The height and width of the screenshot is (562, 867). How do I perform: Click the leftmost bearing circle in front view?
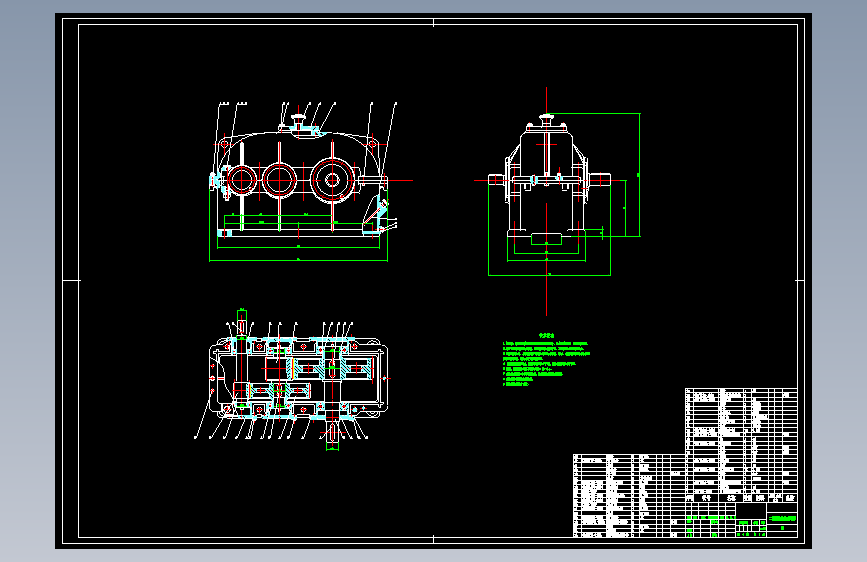click(242, 180)
